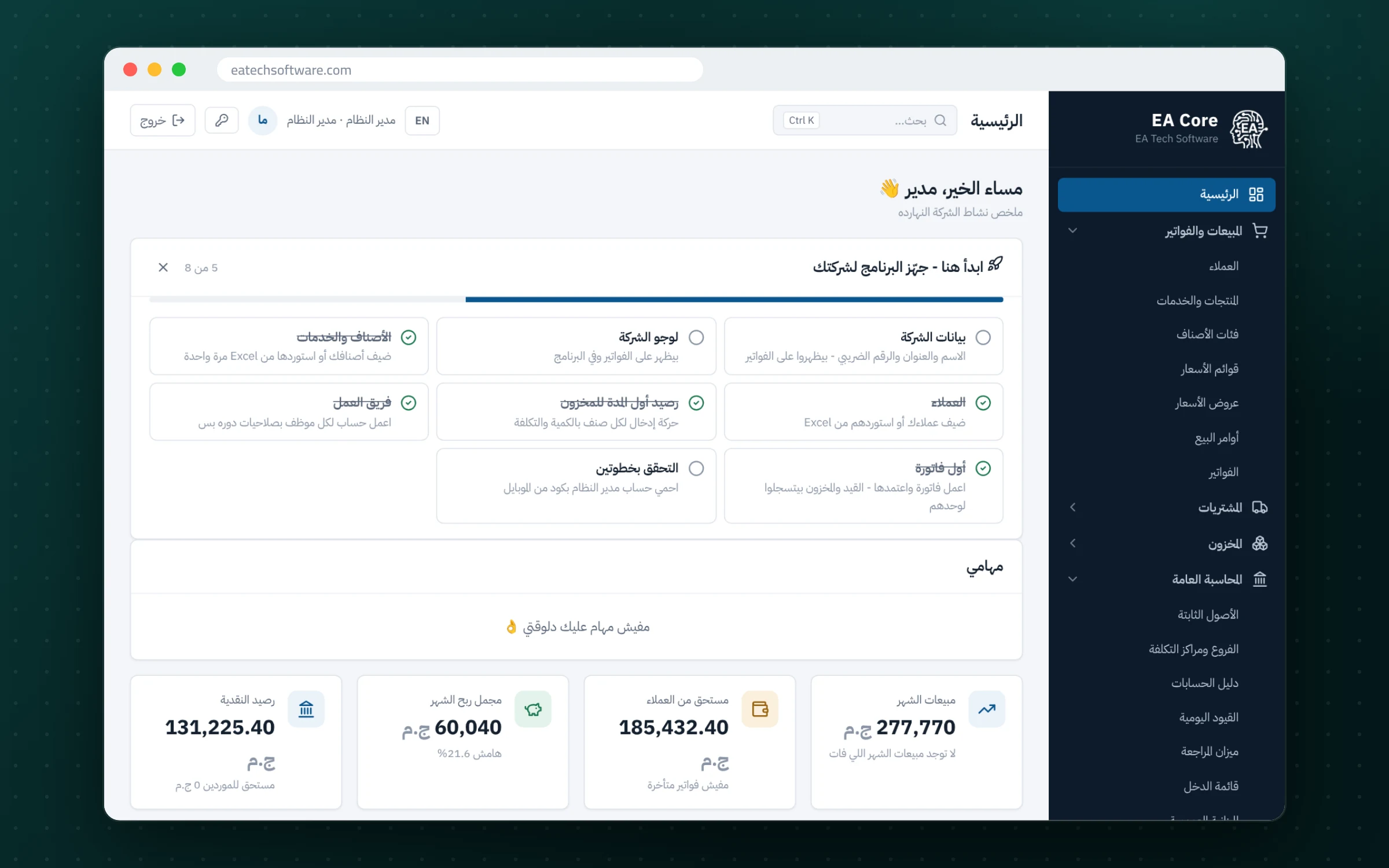The image size is (1389, 868).
Task: Click the dashboard grid icon beside الرئيسية
Action: 1256,194
